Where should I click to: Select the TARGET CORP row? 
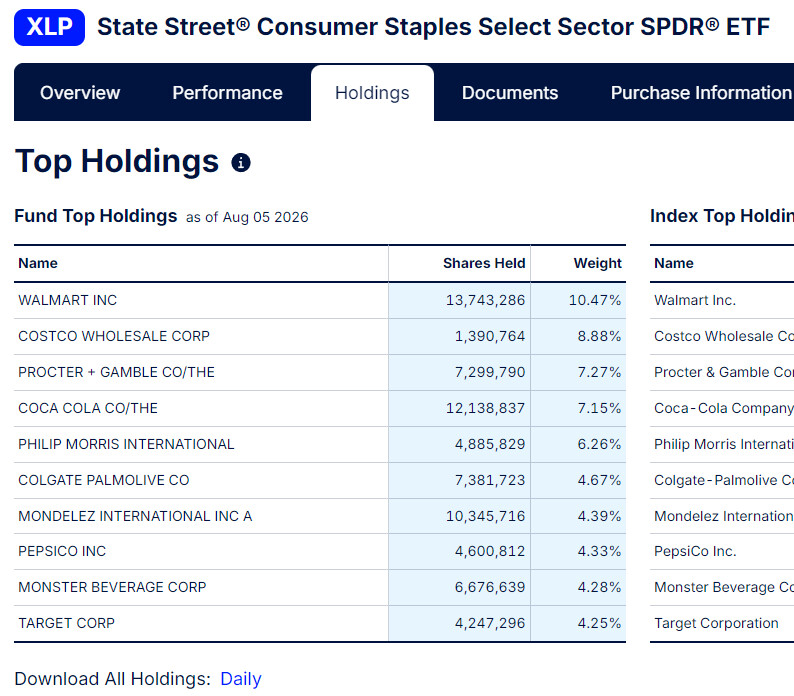(320, 623)
